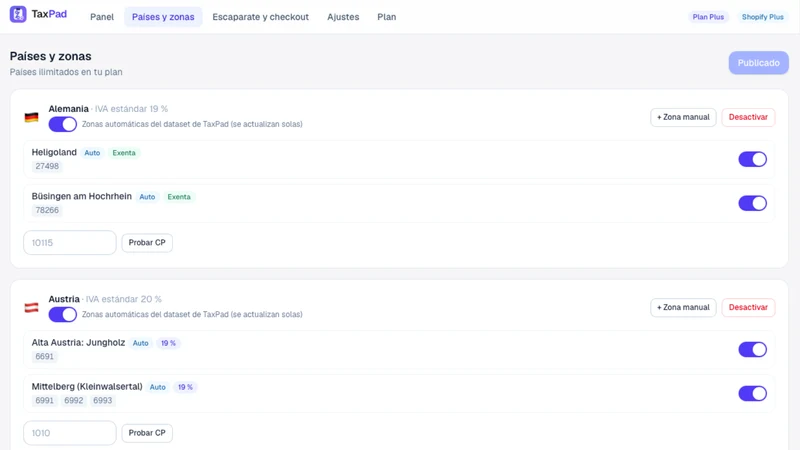Viewport: 800px width, 450px height.
Task: Click Auto tag for Mittelberg (Kleinwalsertal)
Action: (158, 387)
